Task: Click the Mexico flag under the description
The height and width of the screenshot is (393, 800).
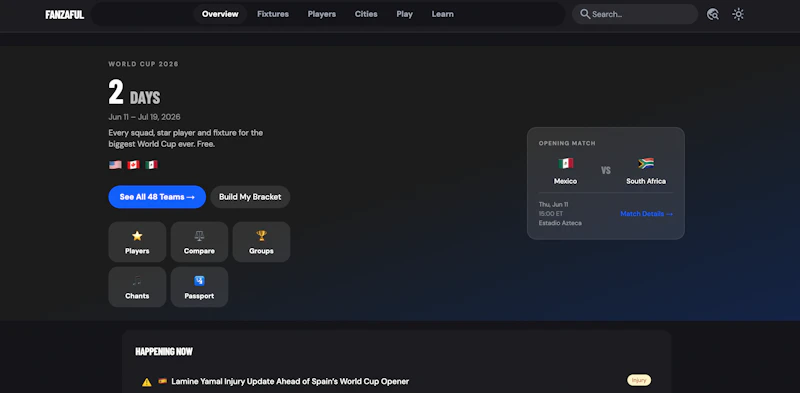Action: pyautogui.click(x=152, y=165)
